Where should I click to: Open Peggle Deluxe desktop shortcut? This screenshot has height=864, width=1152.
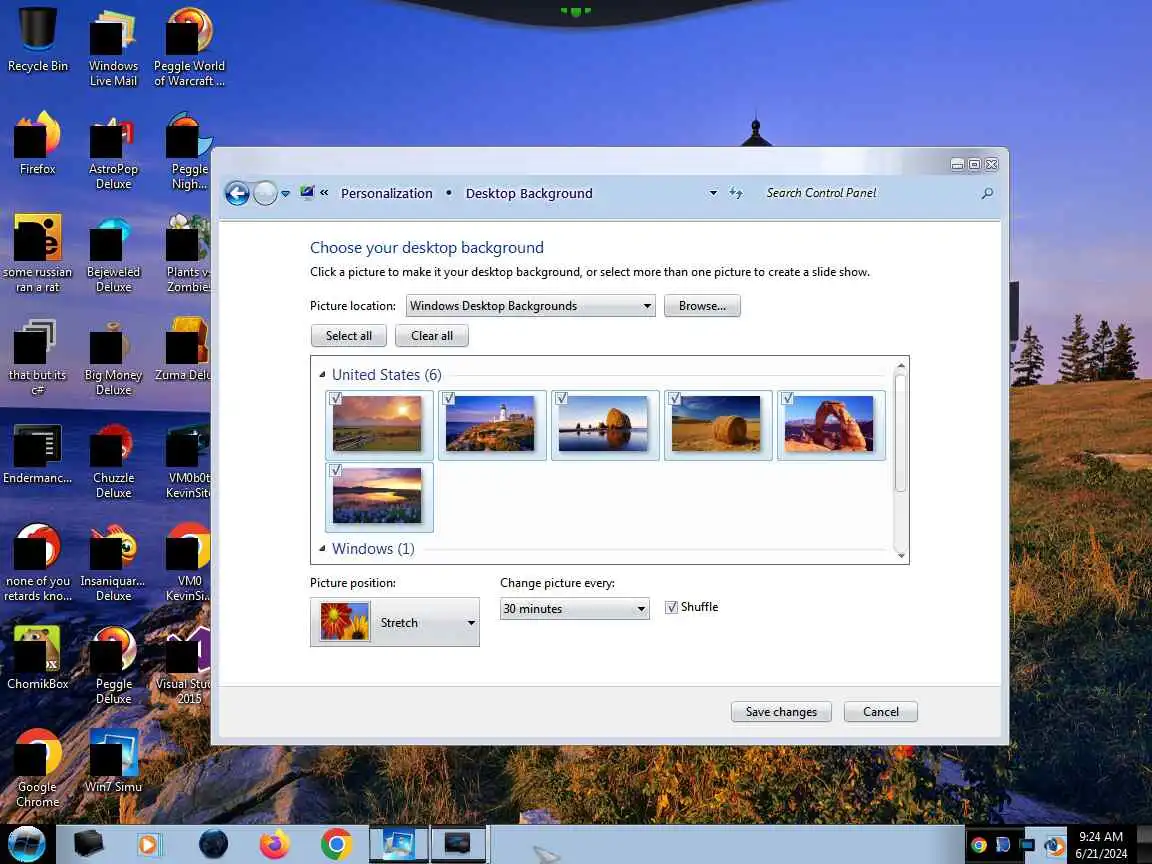click(113, 666)
